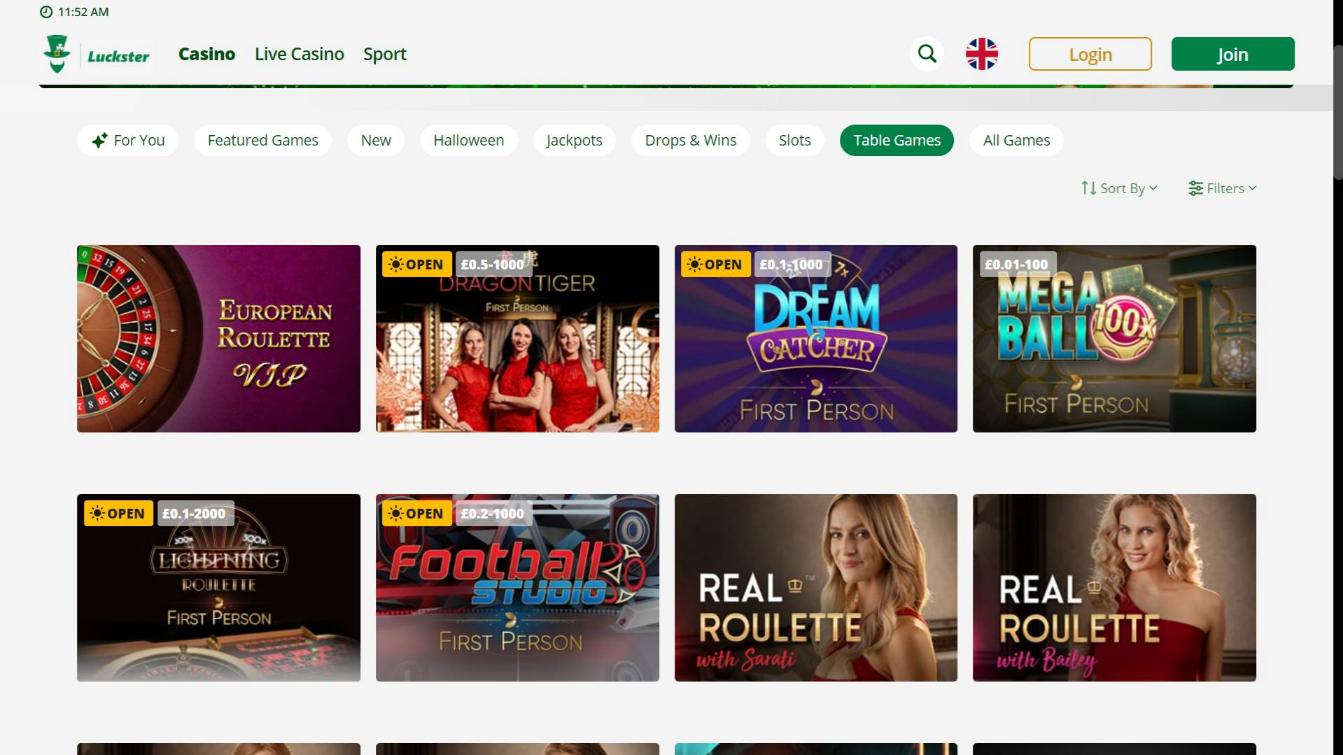
Task: Click the UK flag language icon
Action: pyautogui.click(x=981, y=54)
